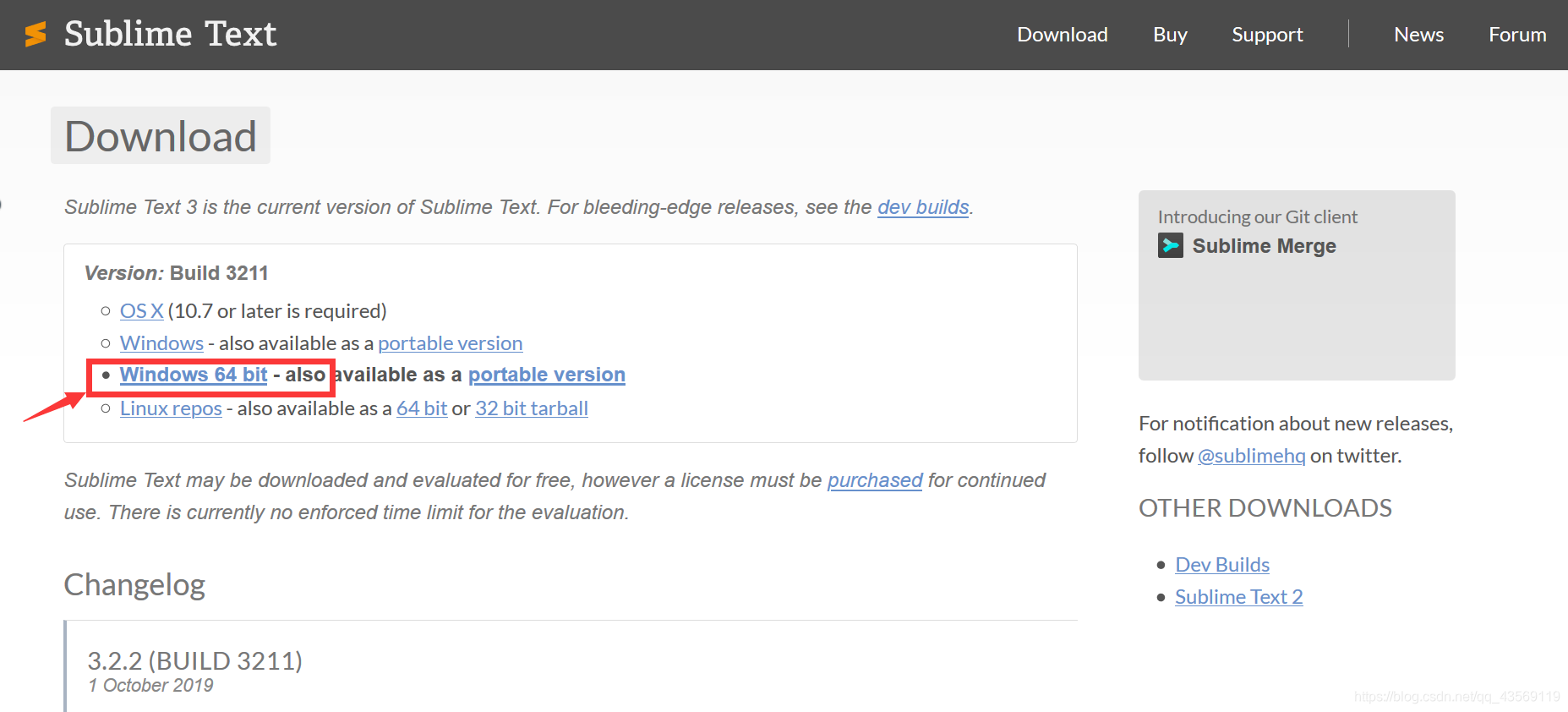
Task: Follow the dev builds link
Action: point(923,207)
